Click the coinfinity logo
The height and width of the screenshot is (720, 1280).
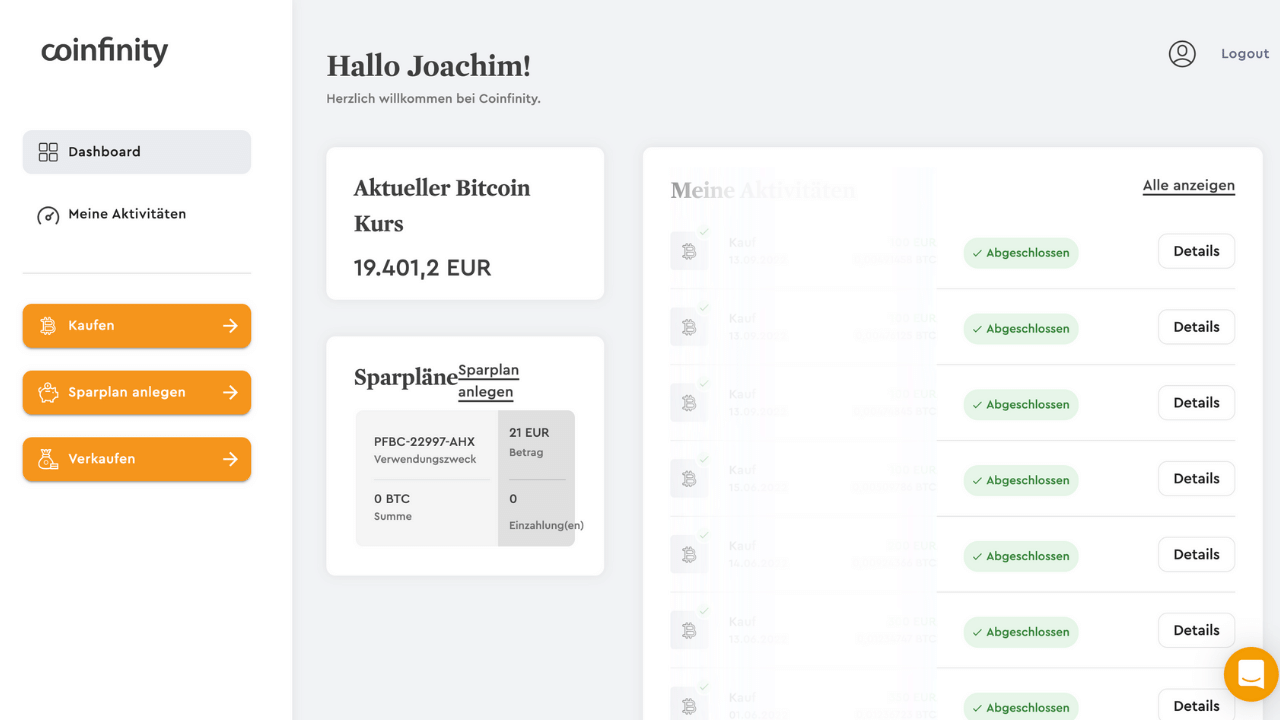[104, 51]
